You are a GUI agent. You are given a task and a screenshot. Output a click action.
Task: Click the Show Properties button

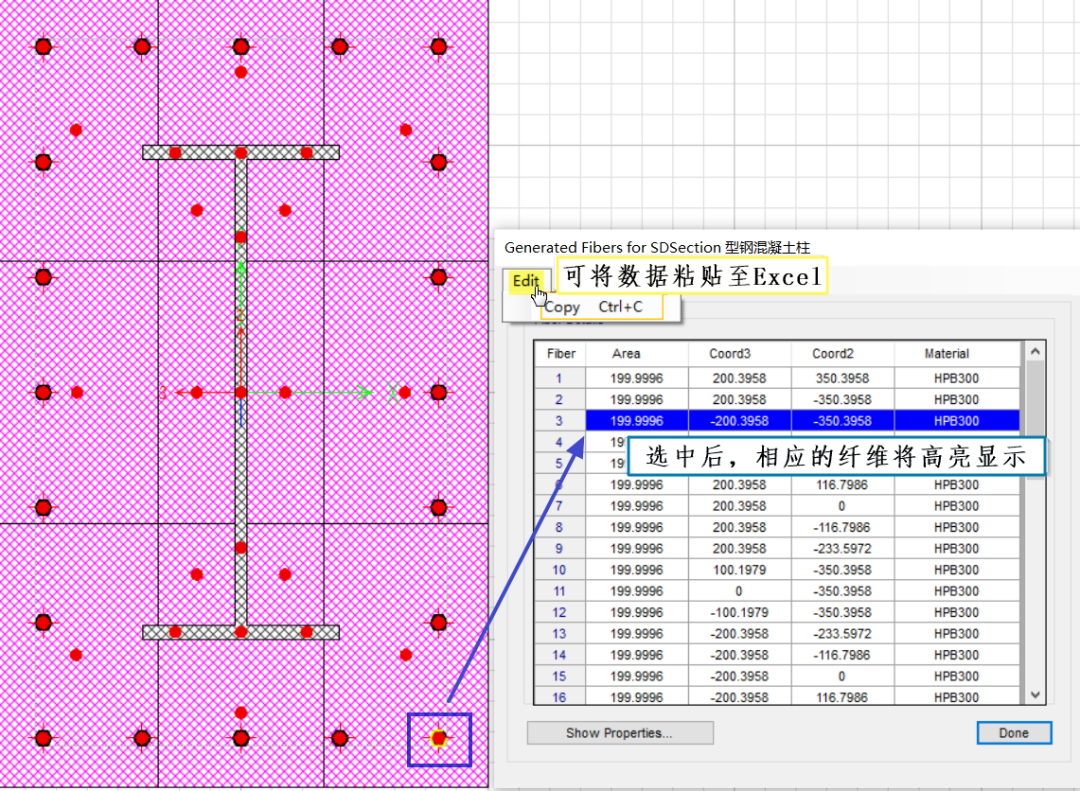[620, 733]
